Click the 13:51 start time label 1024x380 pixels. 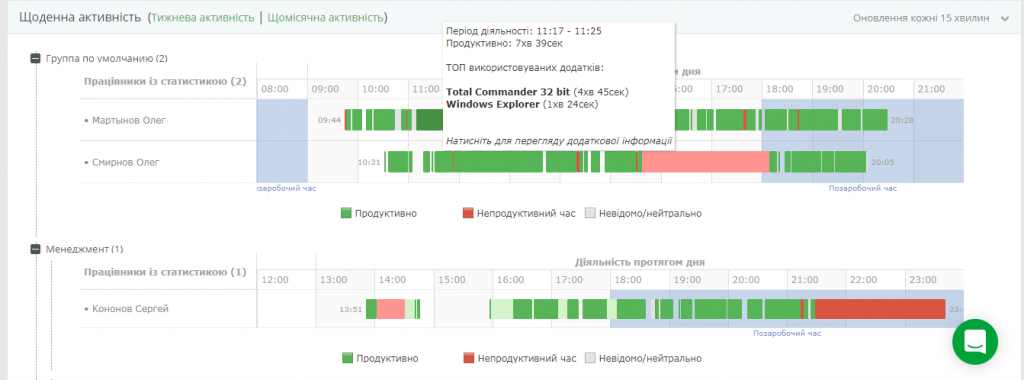351,309
